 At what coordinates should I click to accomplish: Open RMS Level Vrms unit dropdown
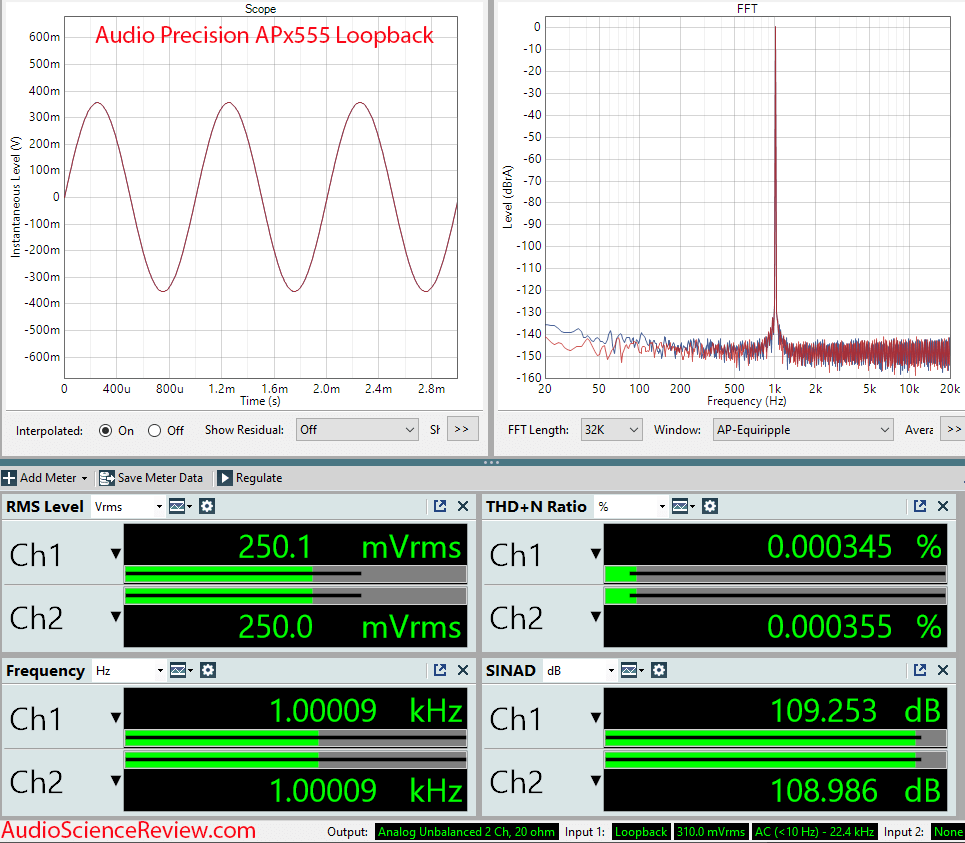click(x=128, y=506)
